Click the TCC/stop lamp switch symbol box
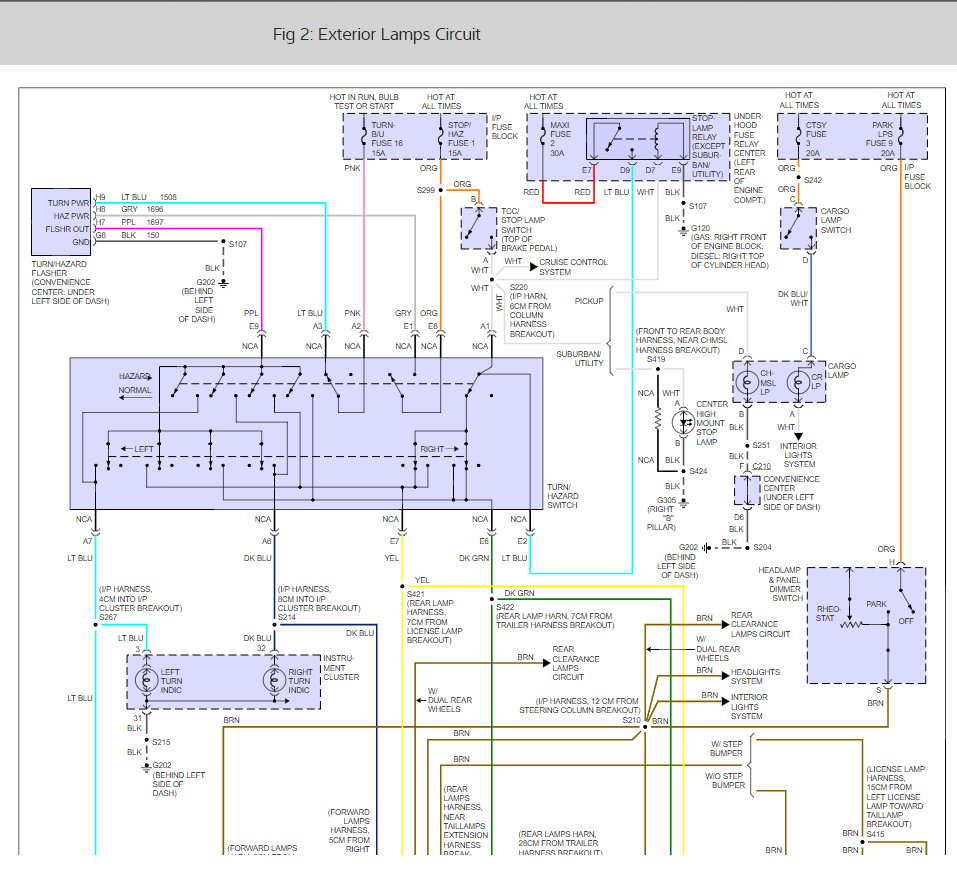The width and height of the screenshot is (957, 871). (x=479, y=228)
